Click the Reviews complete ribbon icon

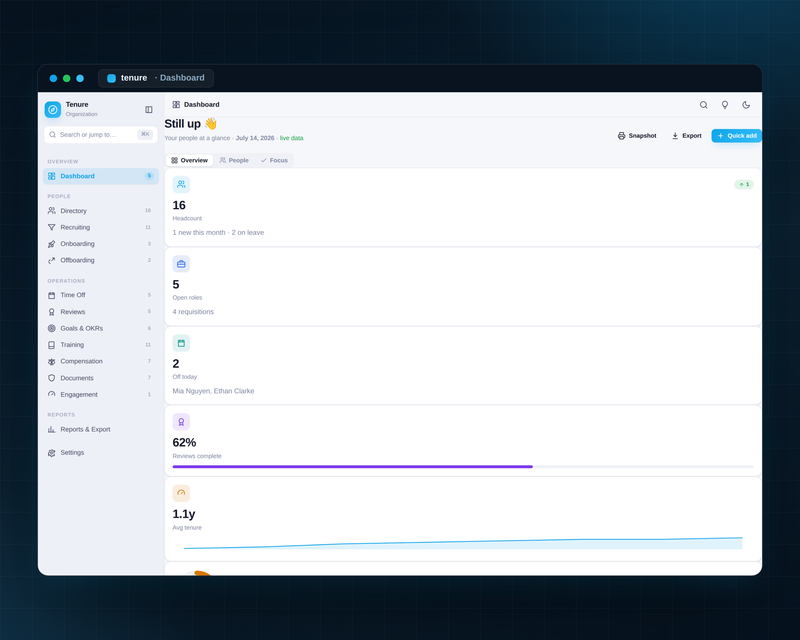tap(181, 422)
